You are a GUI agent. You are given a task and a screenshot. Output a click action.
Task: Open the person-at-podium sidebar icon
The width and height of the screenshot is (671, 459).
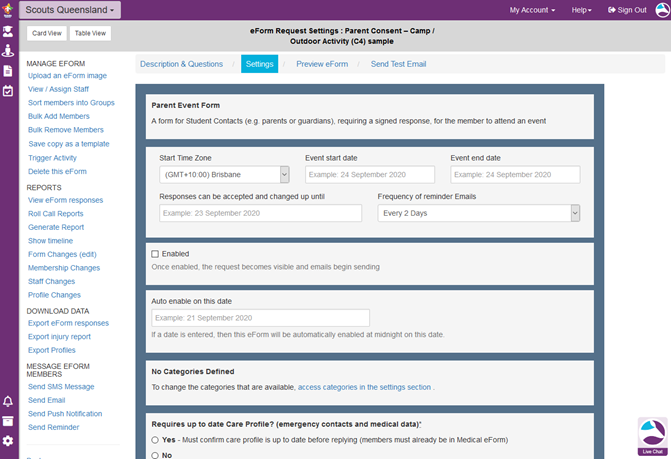pos(8,50)
